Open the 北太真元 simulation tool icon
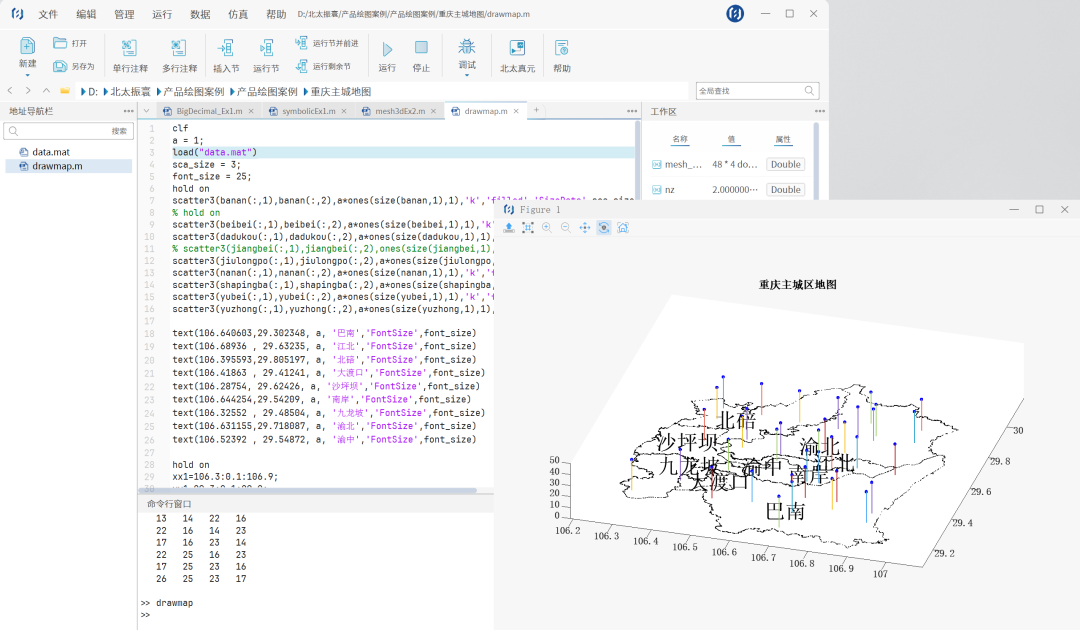The width and height of the screenshot is (1080, 630). click(x=517, y=48)
